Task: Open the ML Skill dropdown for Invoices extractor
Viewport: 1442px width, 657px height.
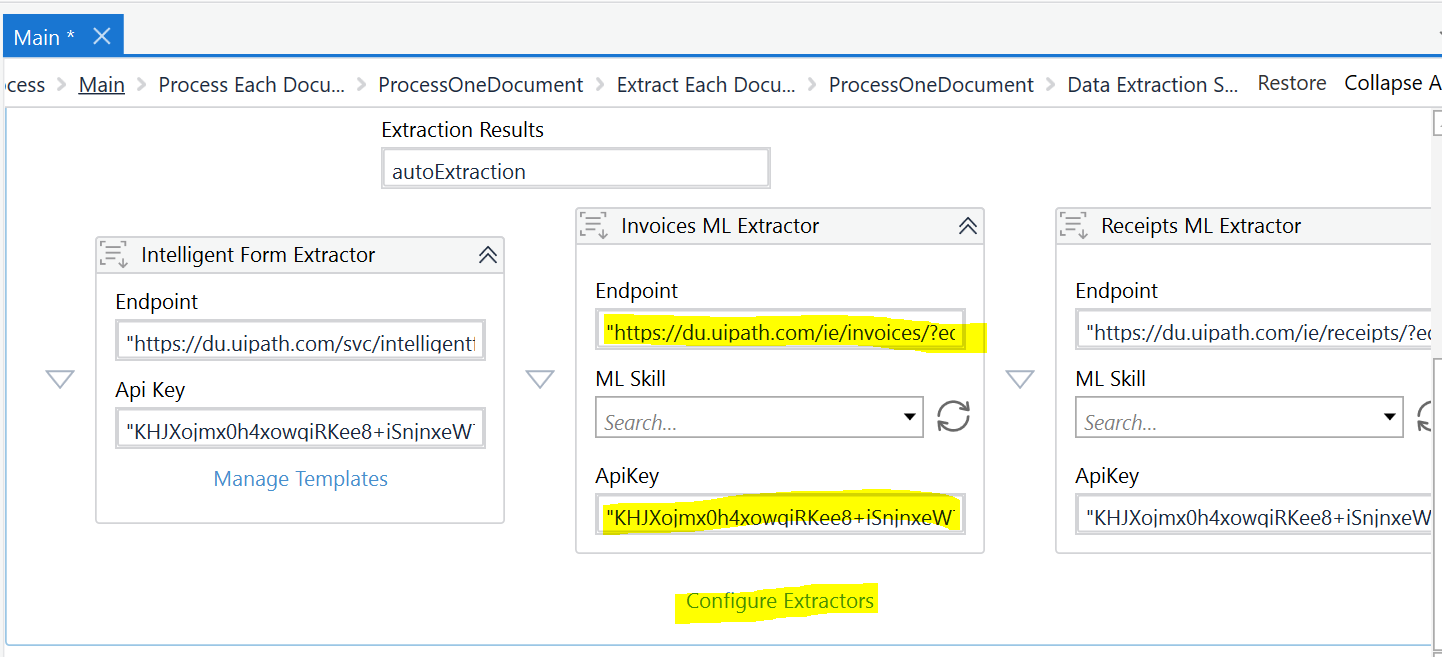Action: click(x=909, y=417)
